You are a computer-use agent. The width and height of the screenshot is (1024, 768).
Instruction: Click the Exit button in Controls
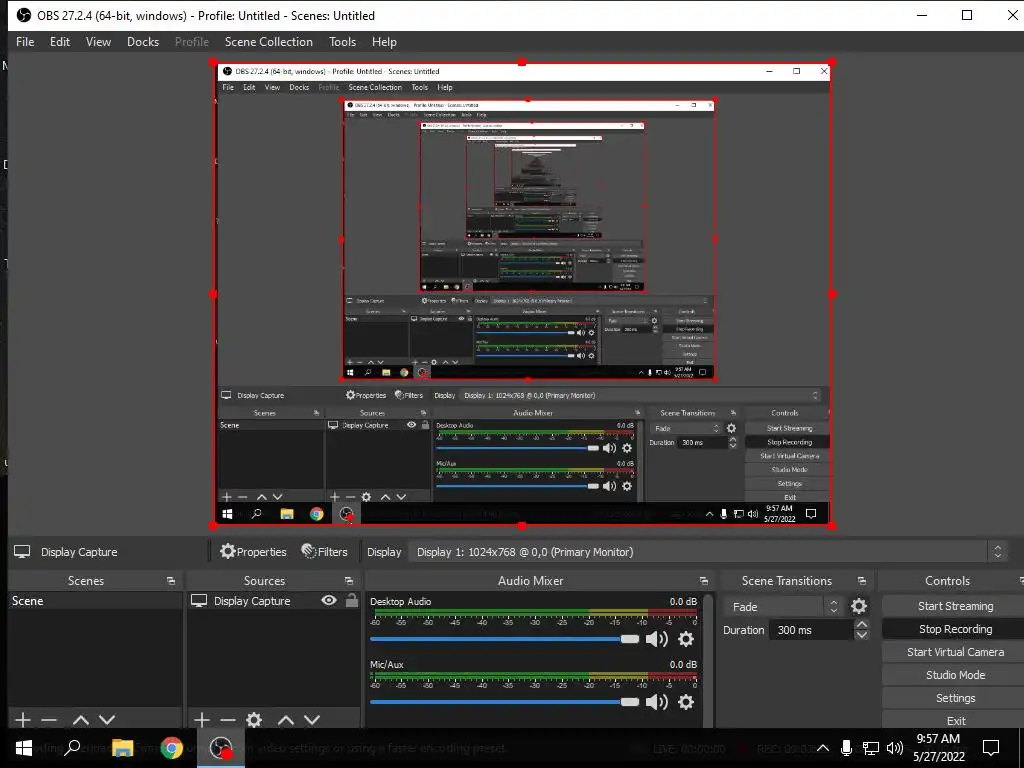pyautogui.click(x=955, y=721)
